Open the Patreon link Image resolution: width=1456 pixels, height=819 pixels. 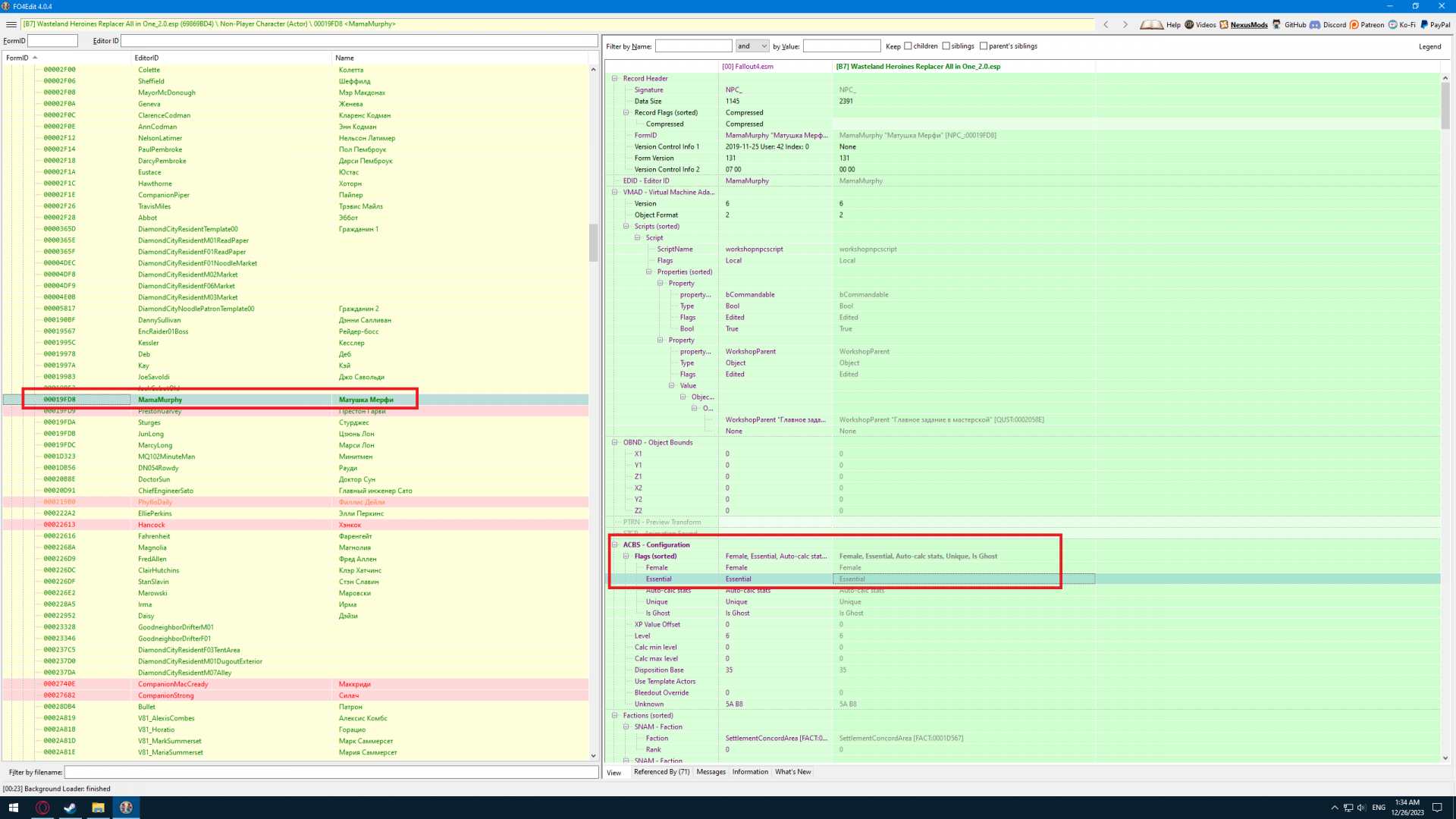pos(1372,25)
